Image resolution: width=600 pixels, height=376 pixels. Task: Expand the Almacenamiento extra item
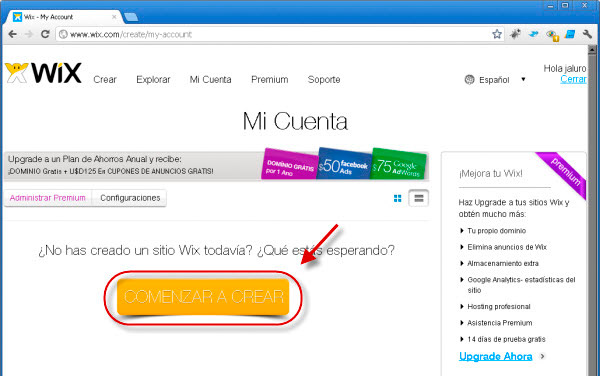499,263
